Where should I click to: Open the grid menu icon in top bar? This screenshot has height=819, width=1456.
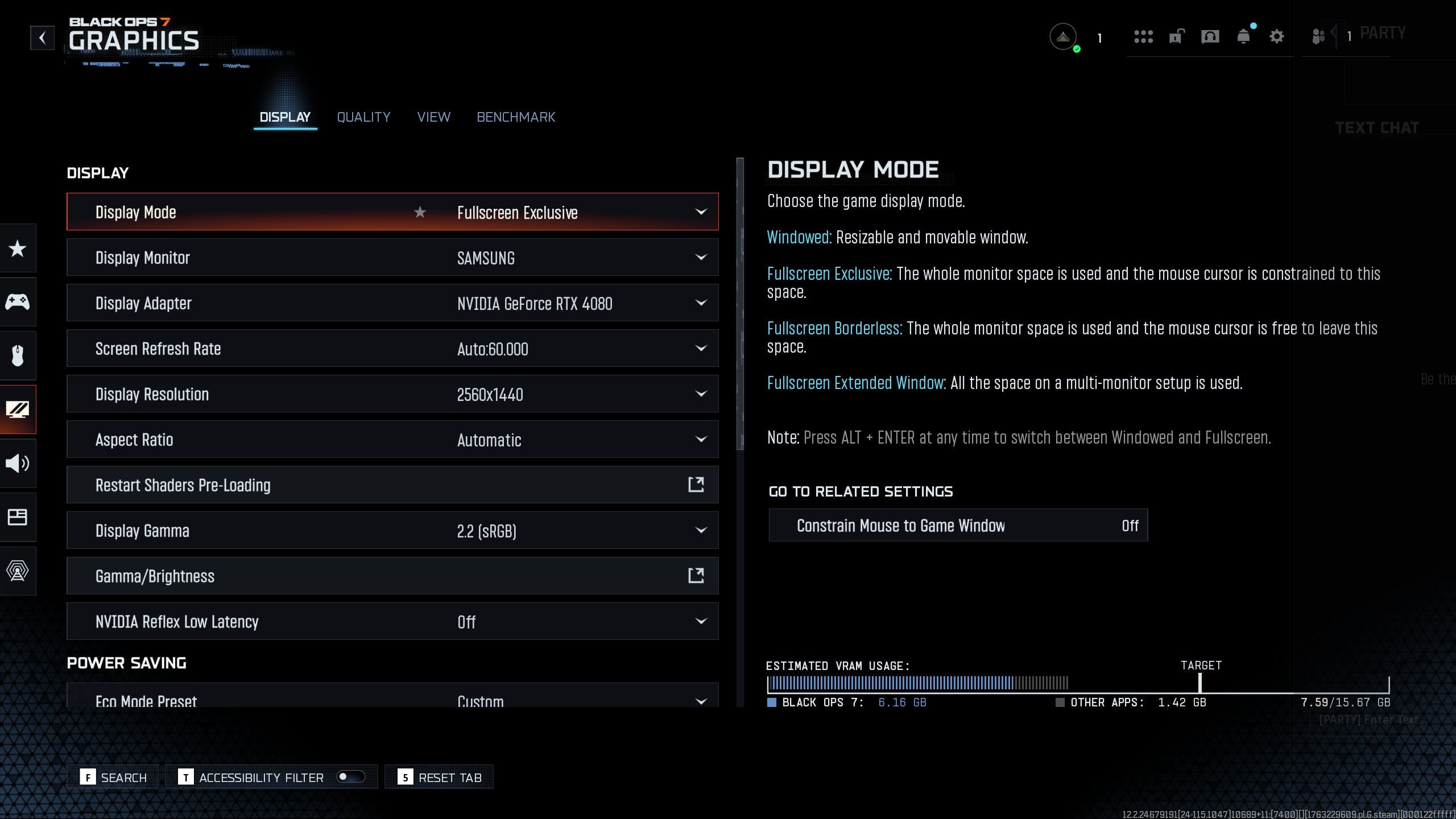(1143, 37)
